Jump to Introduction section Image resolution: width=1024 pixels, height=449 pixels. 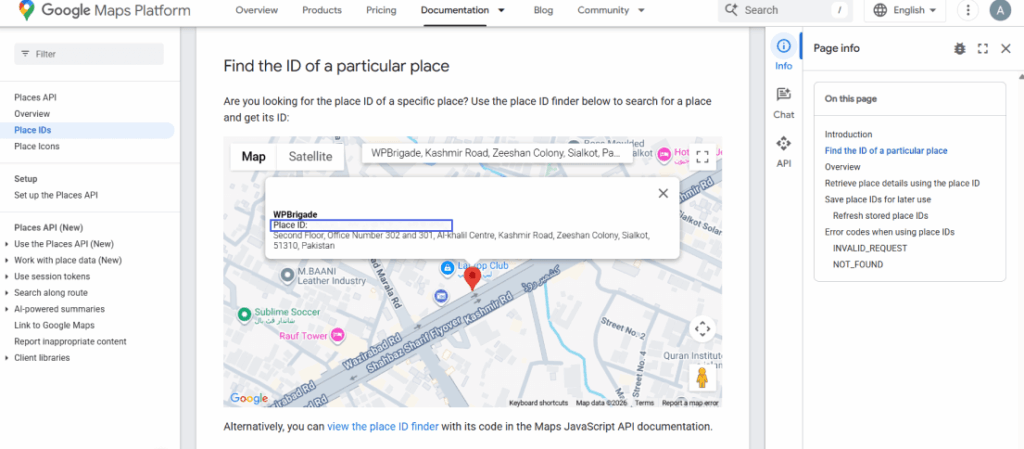click(848, 134)
